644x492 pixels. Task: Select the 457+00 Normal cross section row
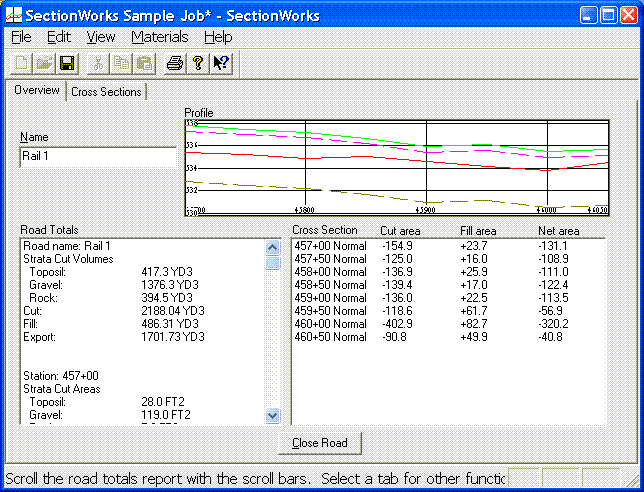click(448, 246)
